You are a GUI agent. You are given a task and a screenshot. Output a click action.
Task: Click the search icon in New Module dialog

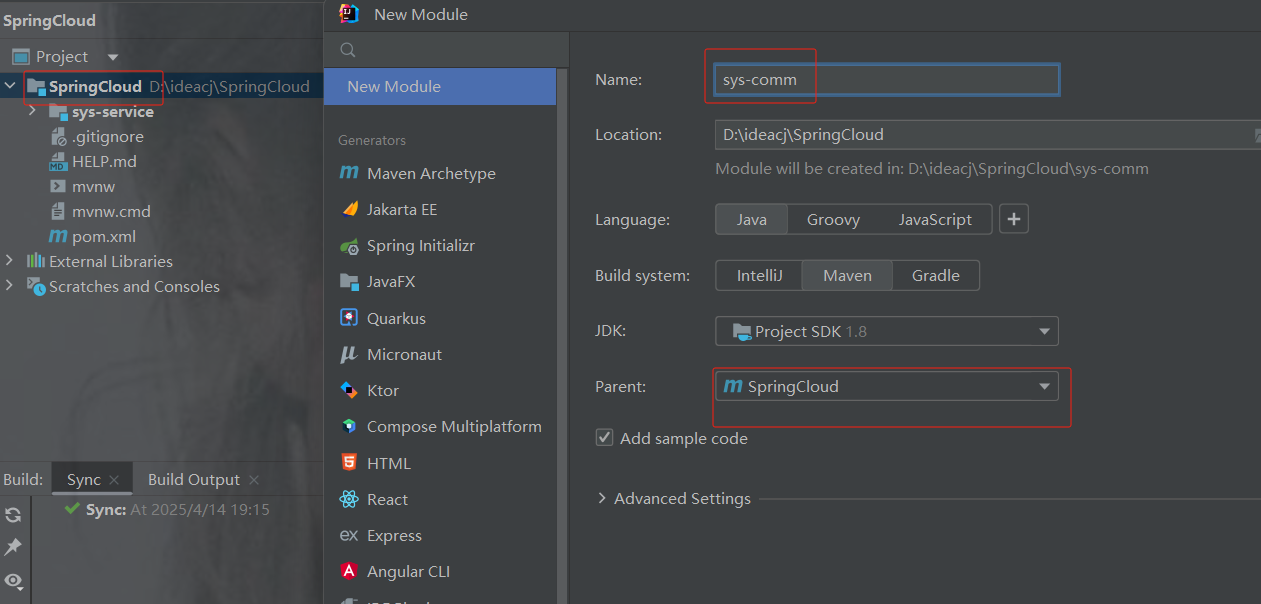(x=348, y=49)
